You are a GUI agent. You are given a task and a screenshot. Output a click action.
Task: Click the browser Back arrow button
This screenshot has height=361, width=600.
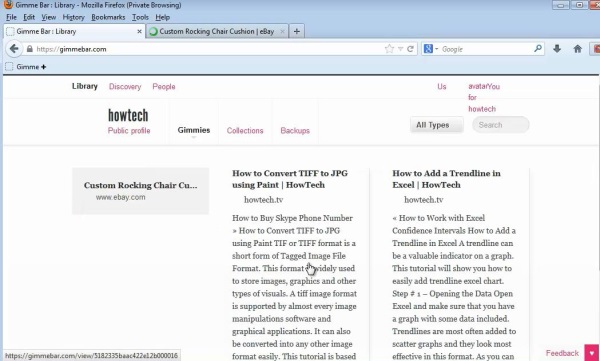14,49
